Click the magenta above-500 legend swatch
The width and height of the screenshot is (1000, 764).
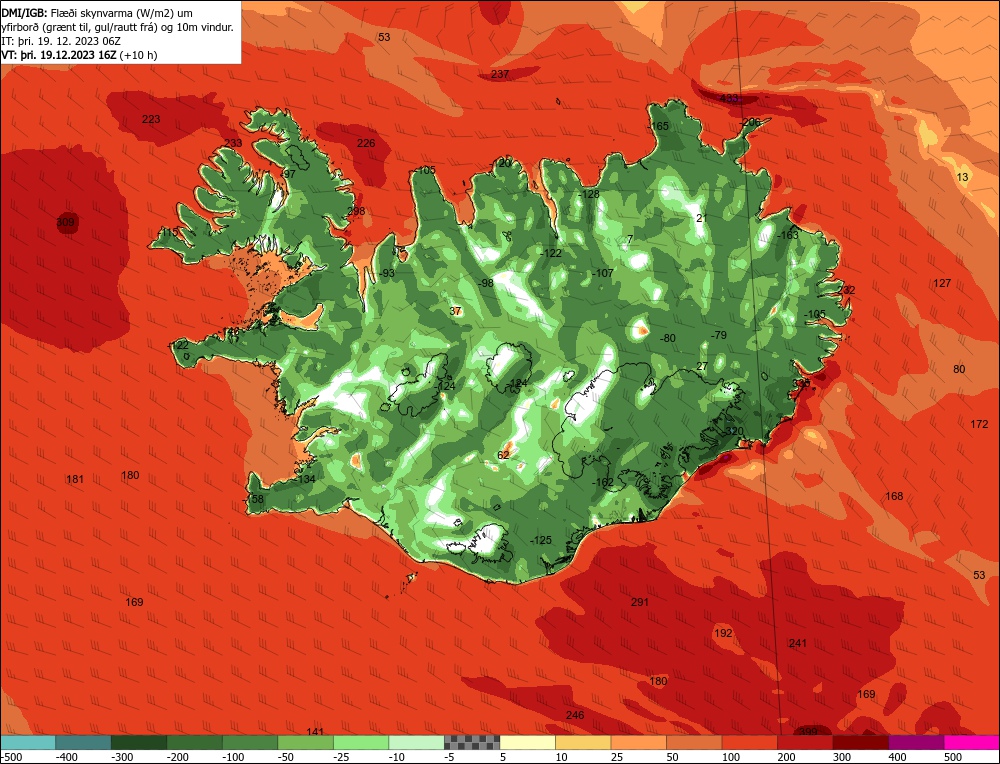[x=971, y=742]
